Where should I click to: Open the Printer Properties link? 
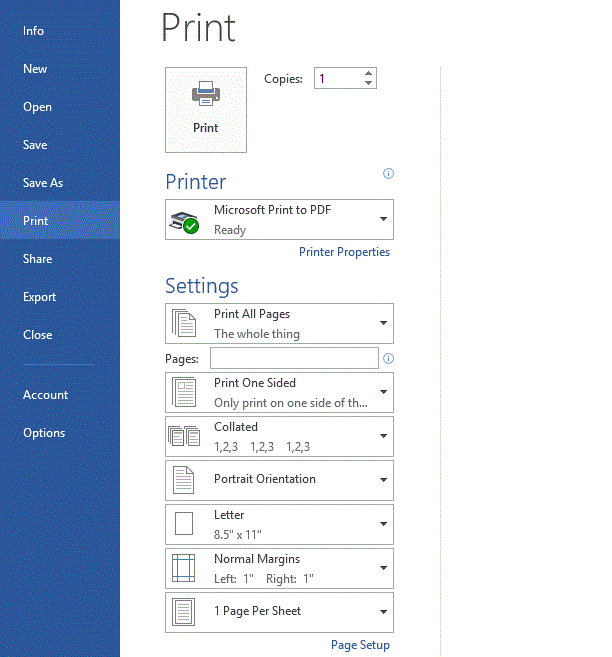pos(344,252)
